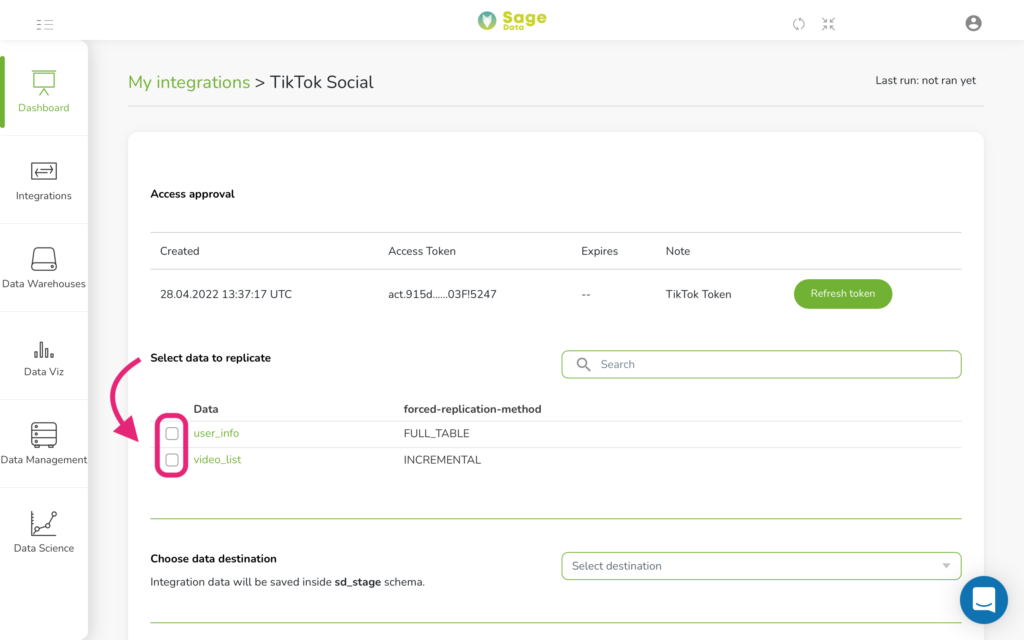Click the Select destination dropdown arrow
Screen dimensions: 1024x640
[x=946, y=566]
